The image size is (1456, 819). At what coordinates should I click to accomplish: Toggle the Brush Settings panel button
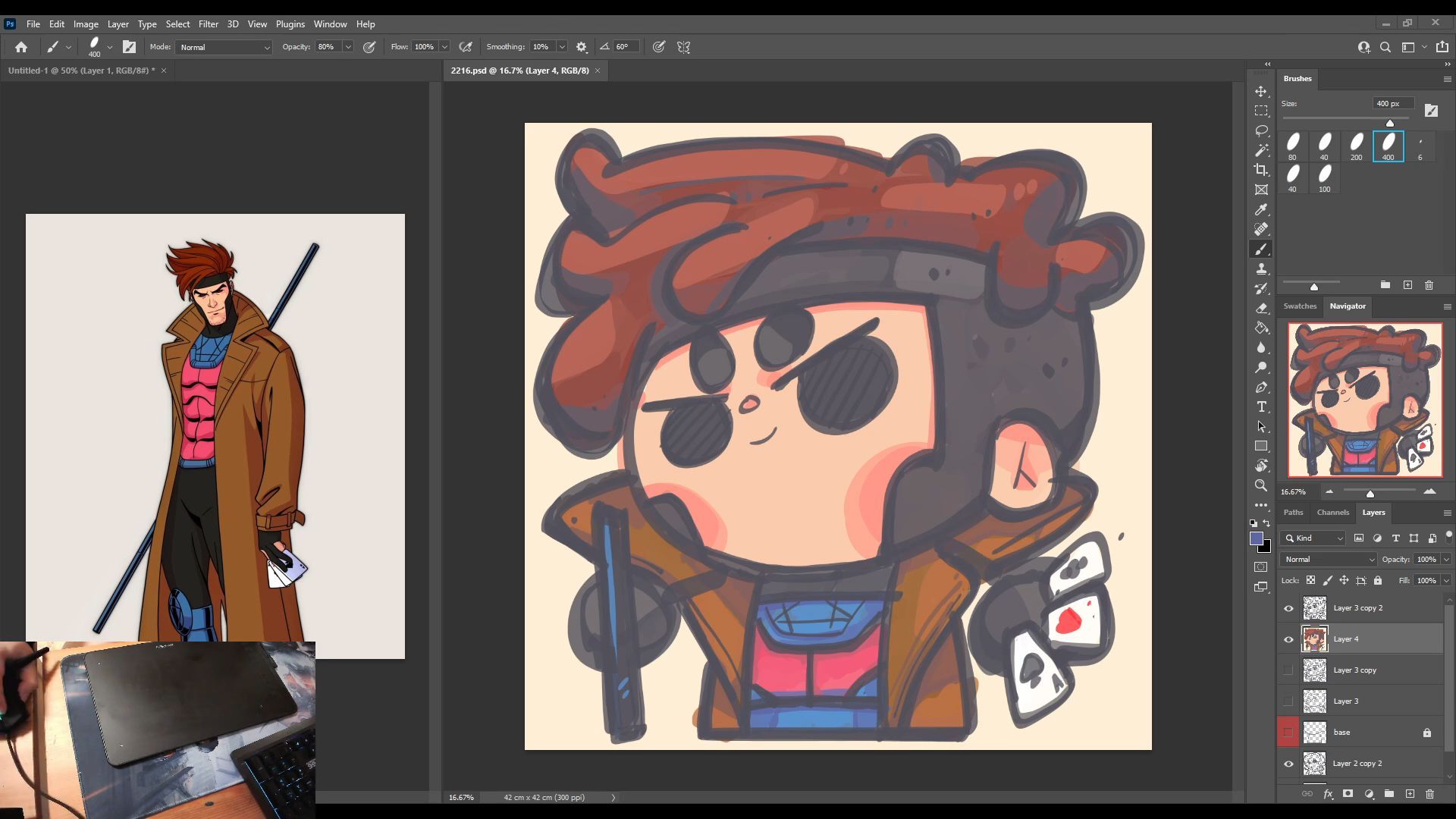(130, 47)
